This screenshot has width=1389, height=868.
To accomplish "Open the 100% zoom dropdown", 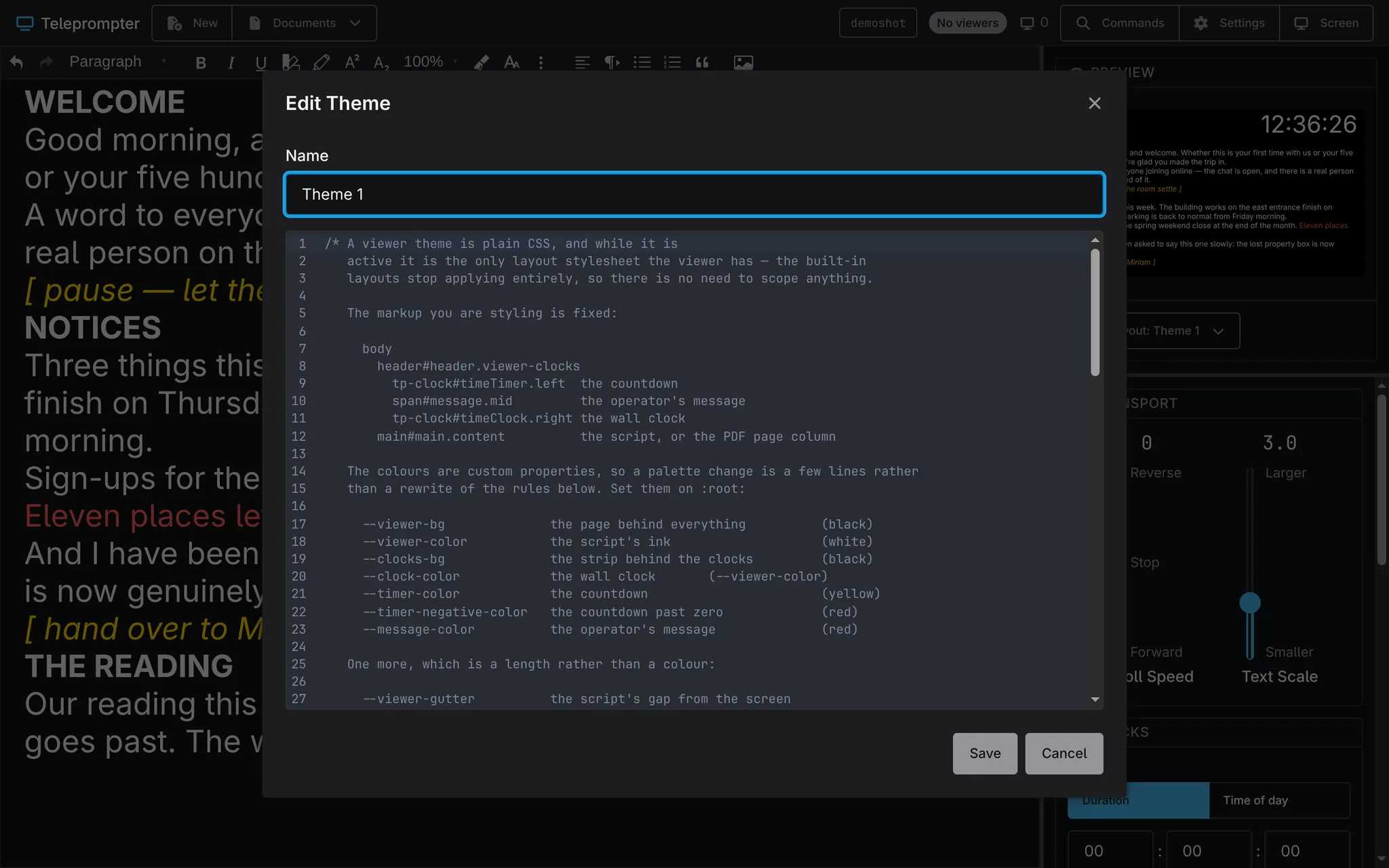I will click(430, 62).
